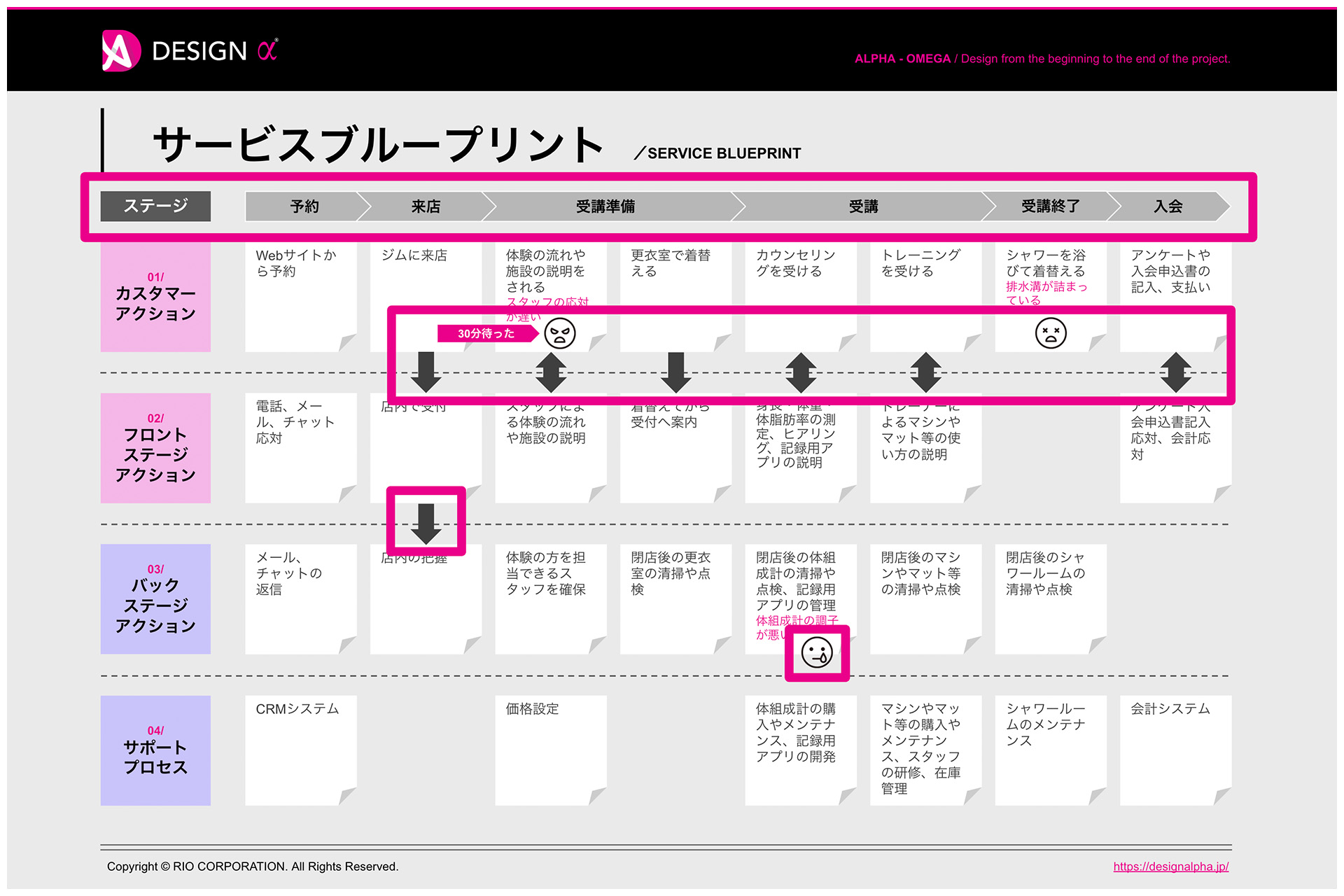Click the 更衣室で着替える card

675,297
